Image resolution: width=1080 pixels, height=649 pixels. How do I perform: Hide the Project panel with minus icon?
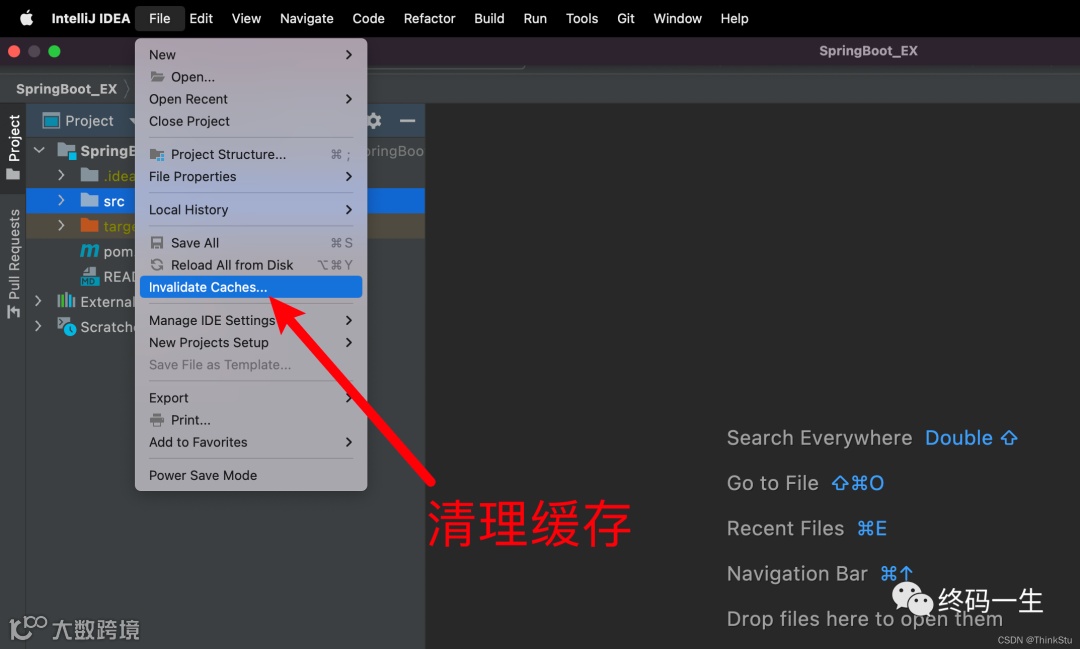[407, 121]
